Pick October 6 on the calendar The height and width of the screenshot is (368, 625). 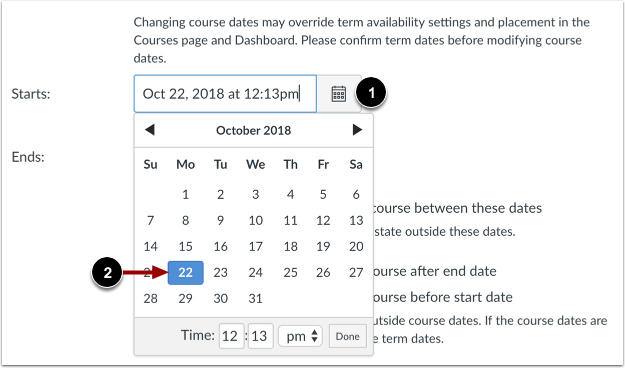(356, 195)
